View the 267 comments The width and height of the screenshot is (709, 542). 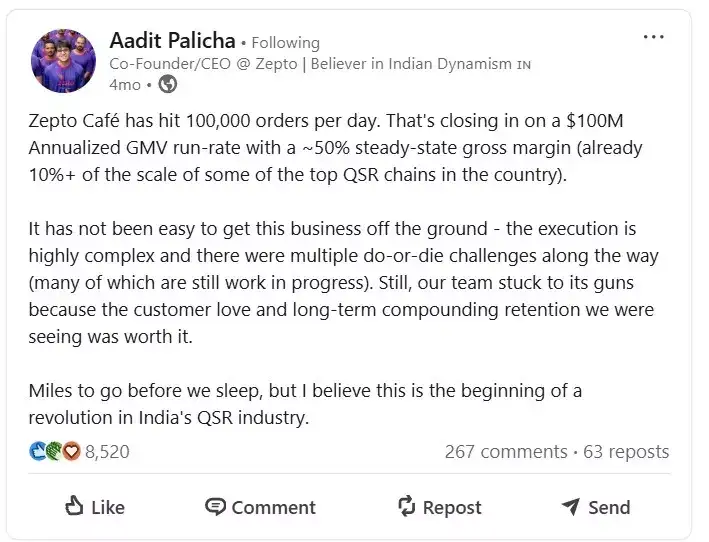(x=506, y=452)
